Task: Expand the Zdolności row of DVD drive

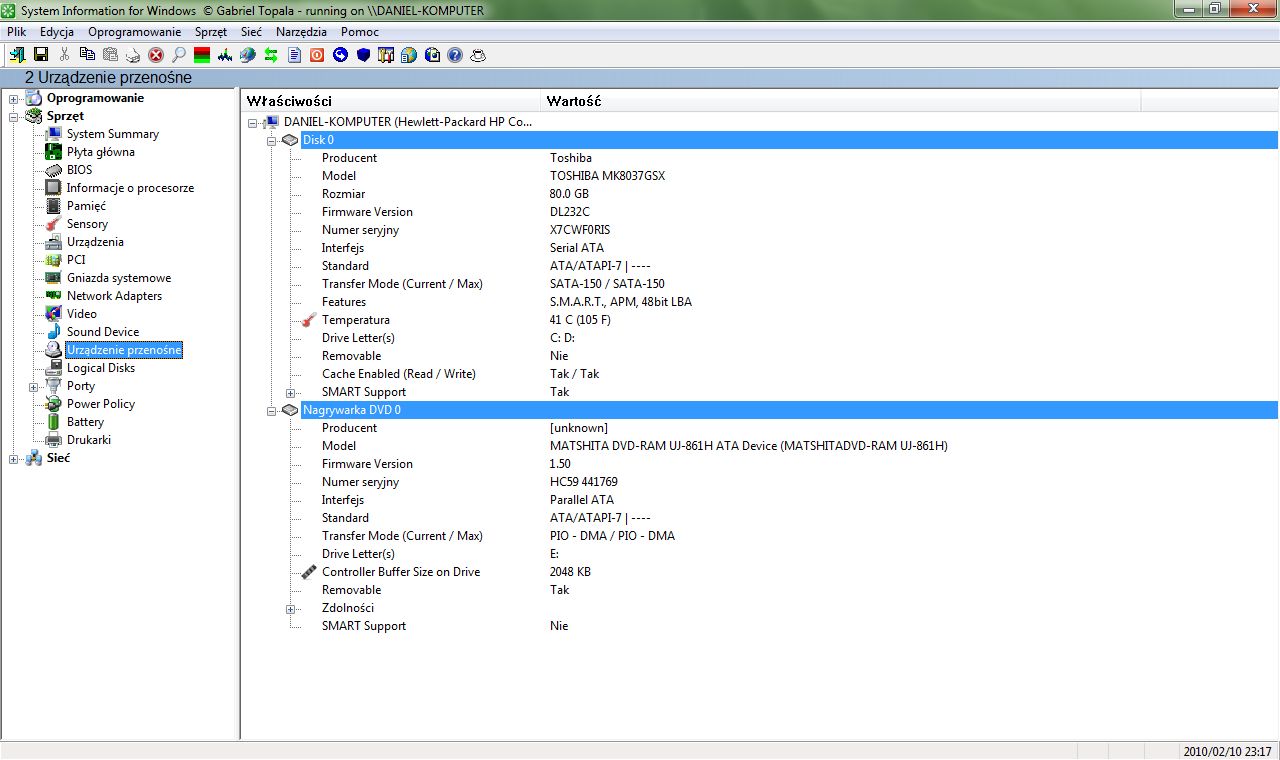Action: click(x=291, y=608)
